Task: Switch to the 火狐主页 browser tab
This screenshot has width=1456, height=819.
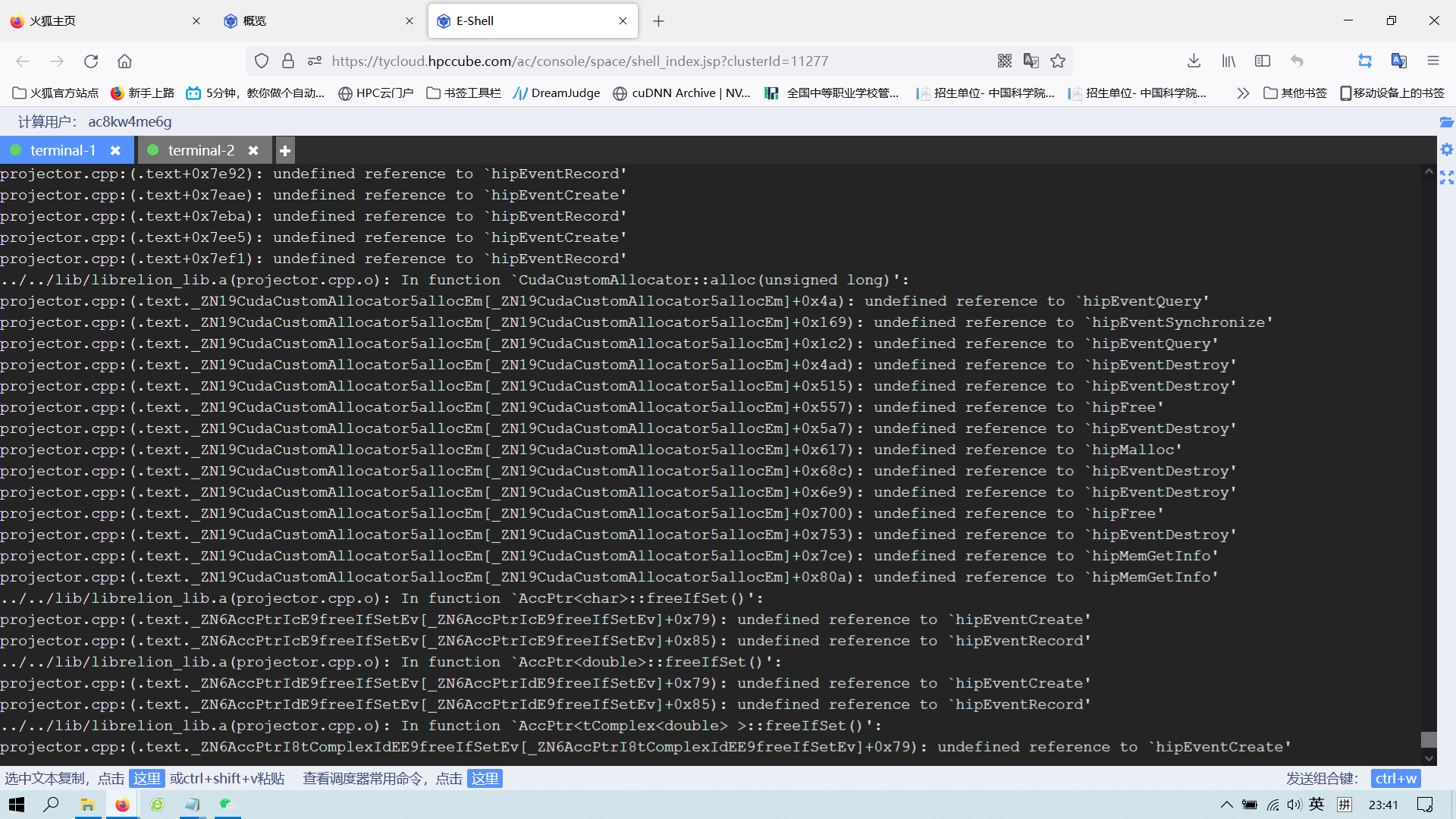Action: click(106, 21)
